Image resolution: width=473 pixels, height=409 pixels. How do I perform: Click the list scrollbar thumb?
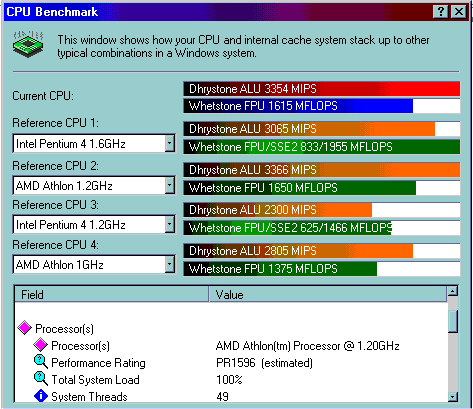pos(453,321)
